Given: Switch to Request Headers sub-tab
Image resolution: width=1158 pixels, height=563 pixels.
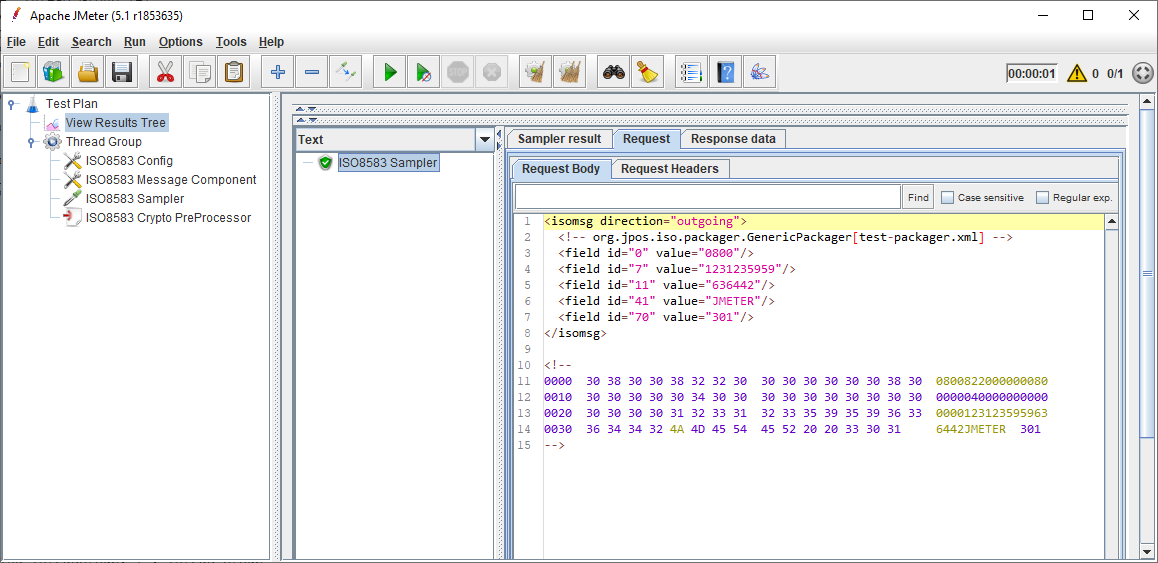Looking at the screenshot, I should tap(670, 169).
